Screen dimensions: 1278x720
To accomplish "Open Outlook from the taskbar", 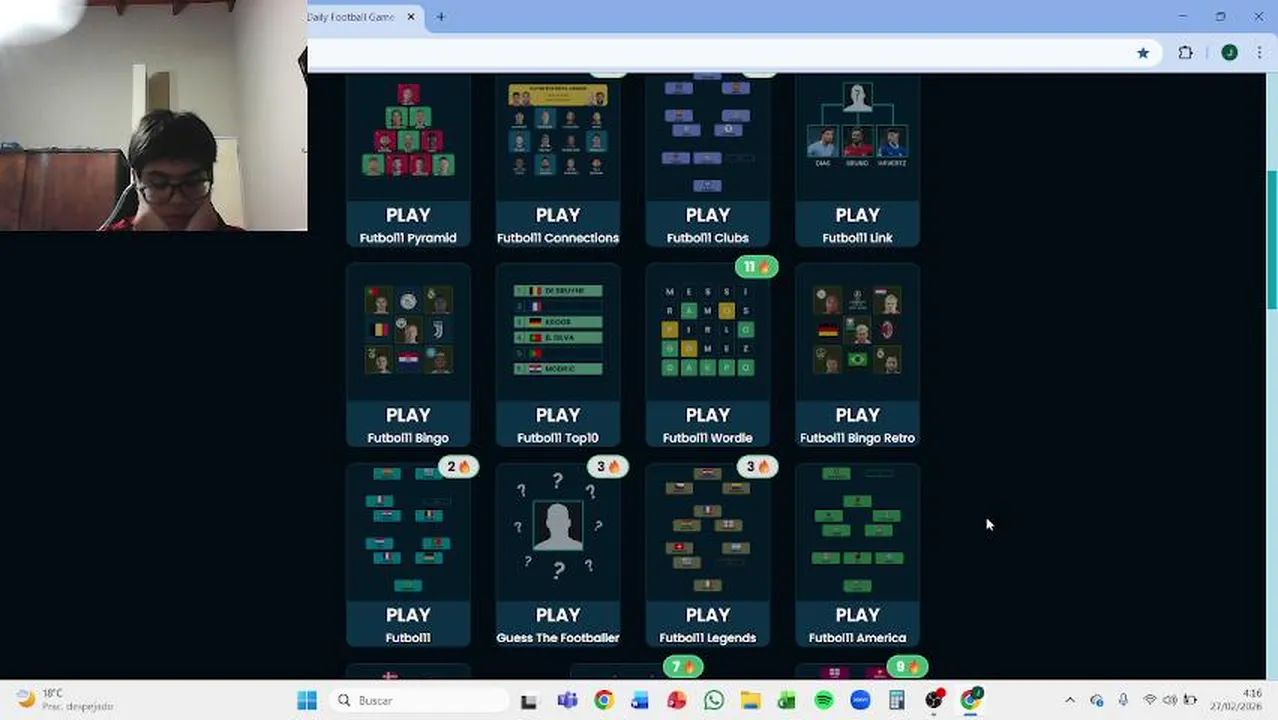I will (x=640, y=700).
